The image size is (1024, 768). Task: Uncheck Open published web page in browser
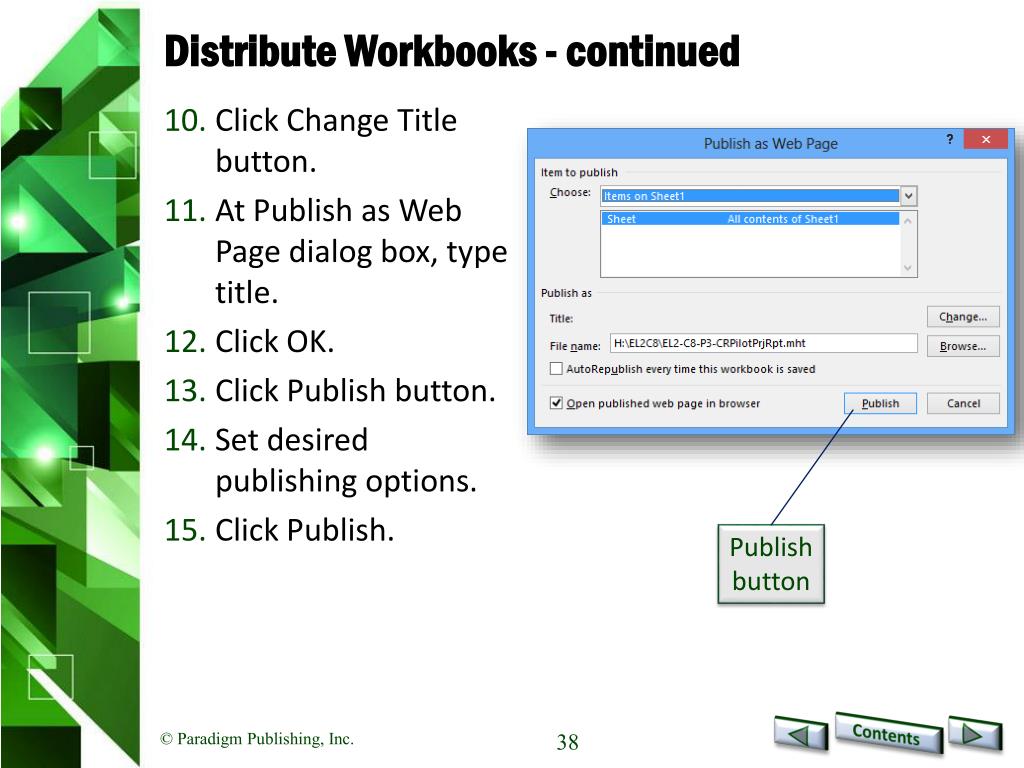tap(556, 403)
